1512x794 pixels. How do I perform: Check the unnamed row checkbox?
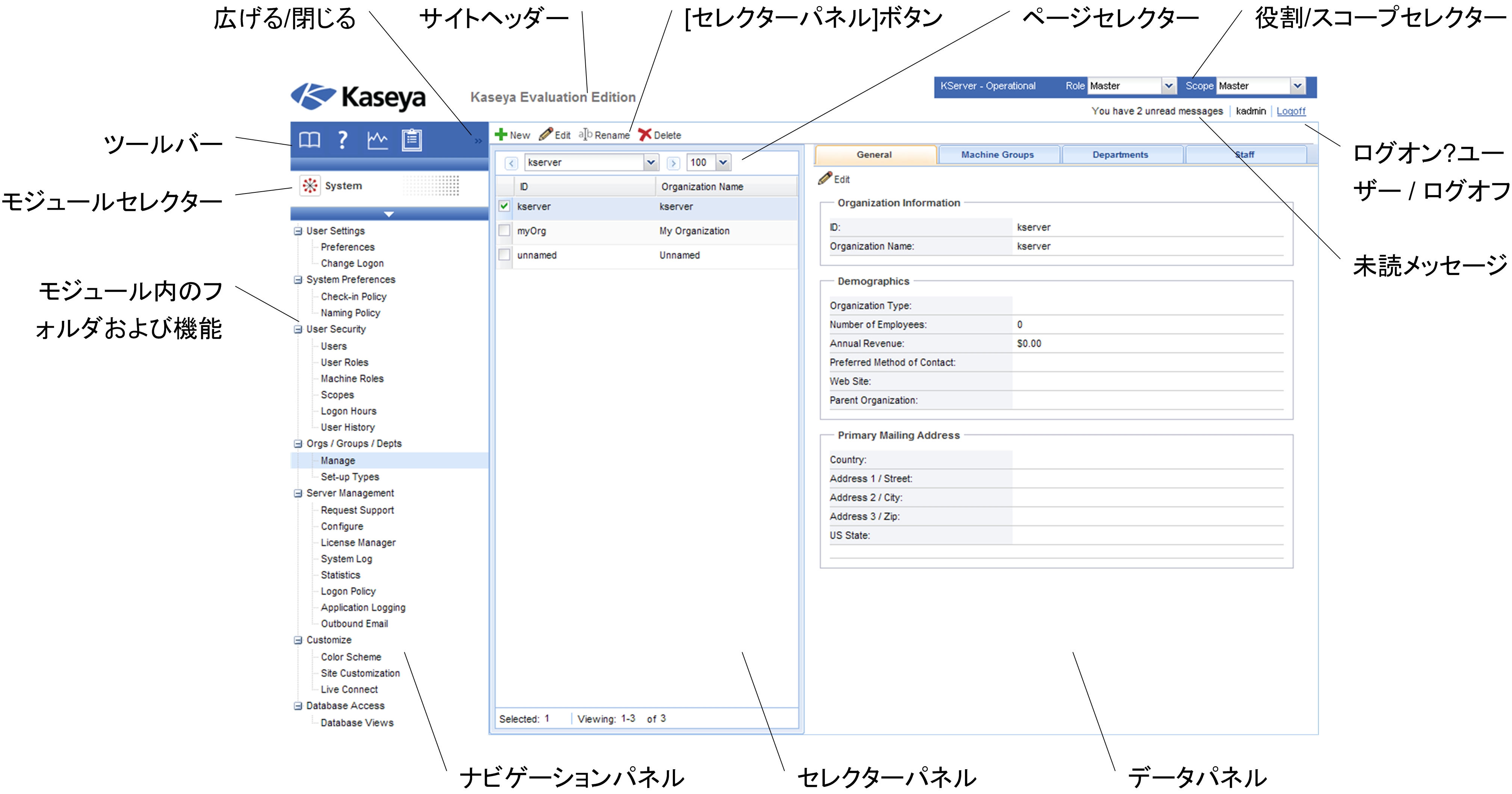click(x=504, y=254)
